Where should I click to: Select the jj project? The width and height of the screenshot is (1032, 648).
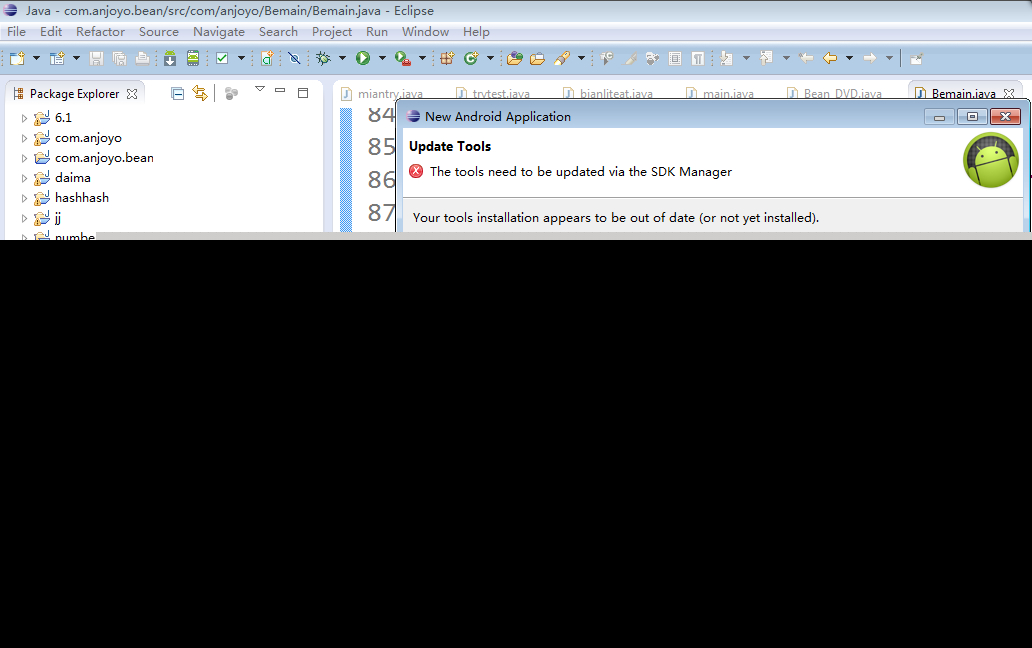coord(58,218)
